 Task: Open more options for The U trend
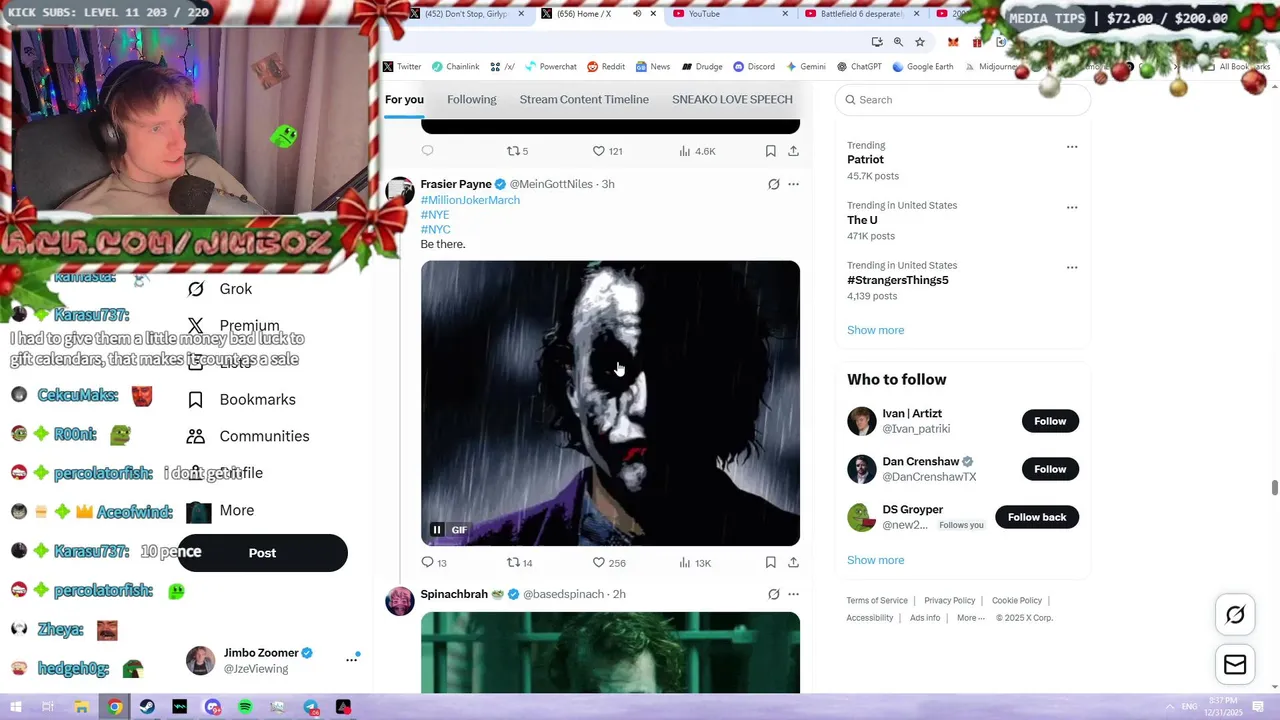click(1072, 207)
